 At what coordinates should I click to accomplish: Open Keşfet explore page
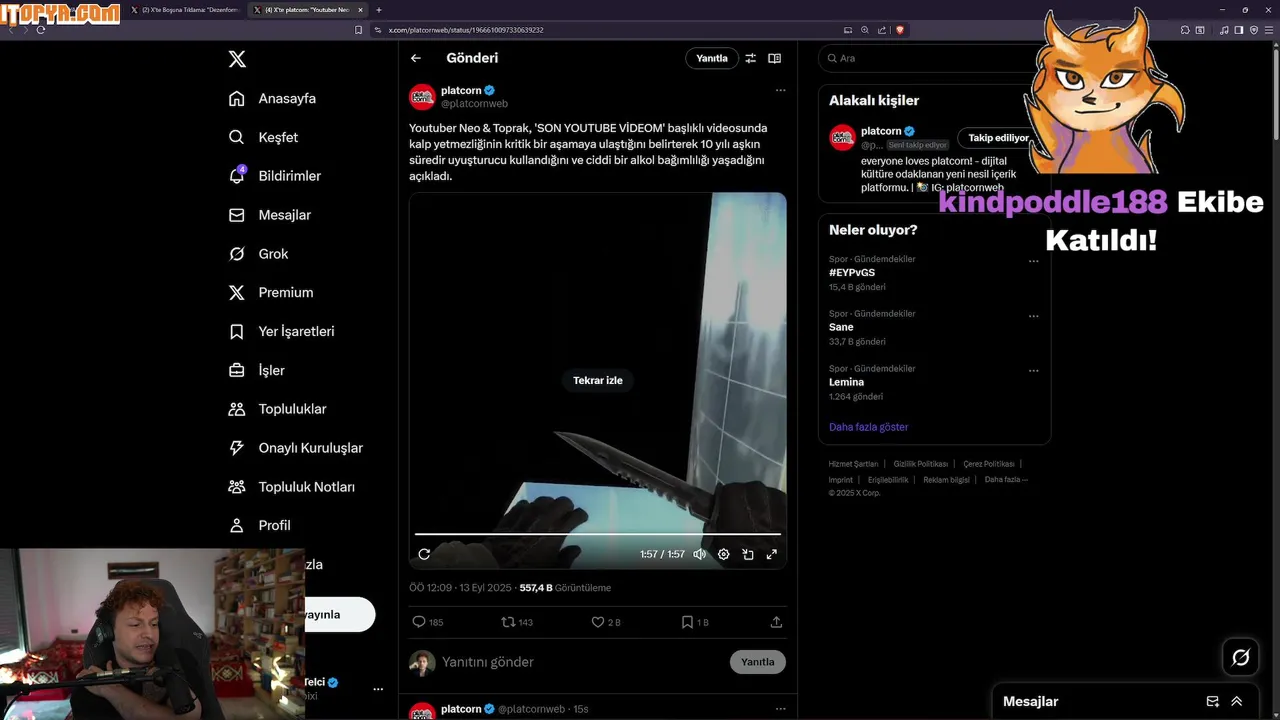coord(263,137)
